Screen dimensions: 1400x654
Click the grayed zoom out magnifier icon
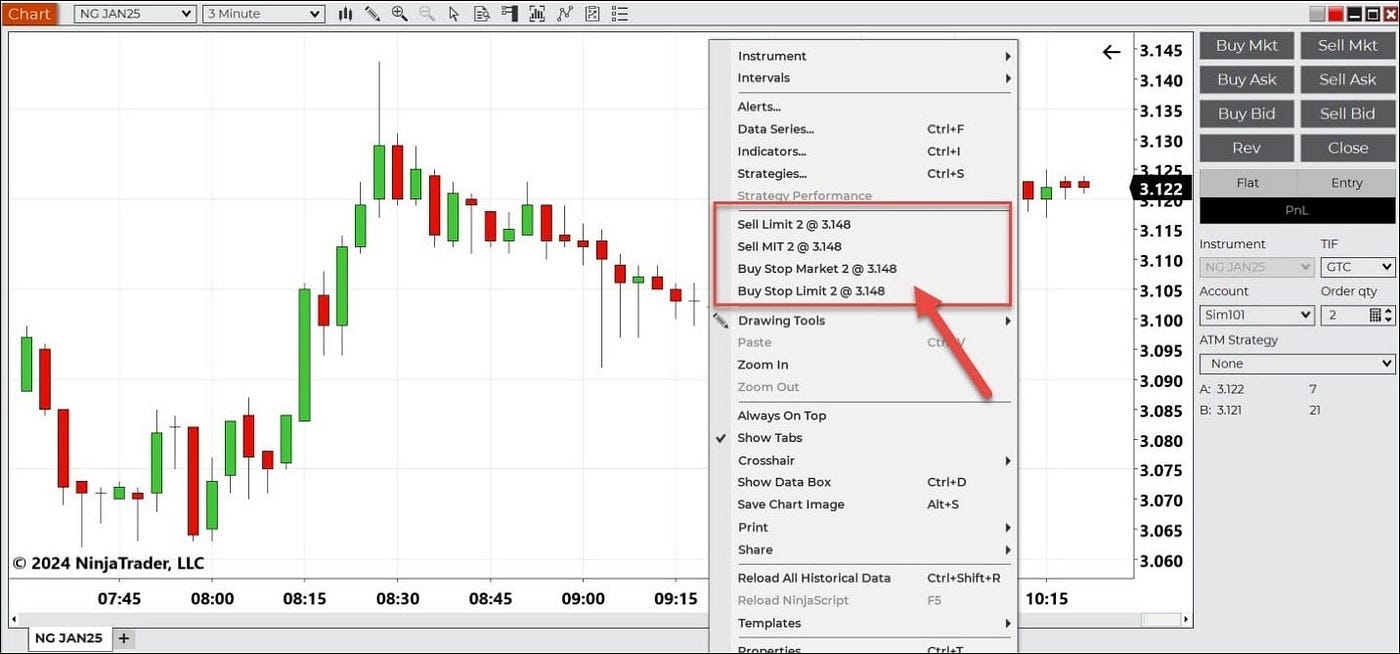[427, 14]
